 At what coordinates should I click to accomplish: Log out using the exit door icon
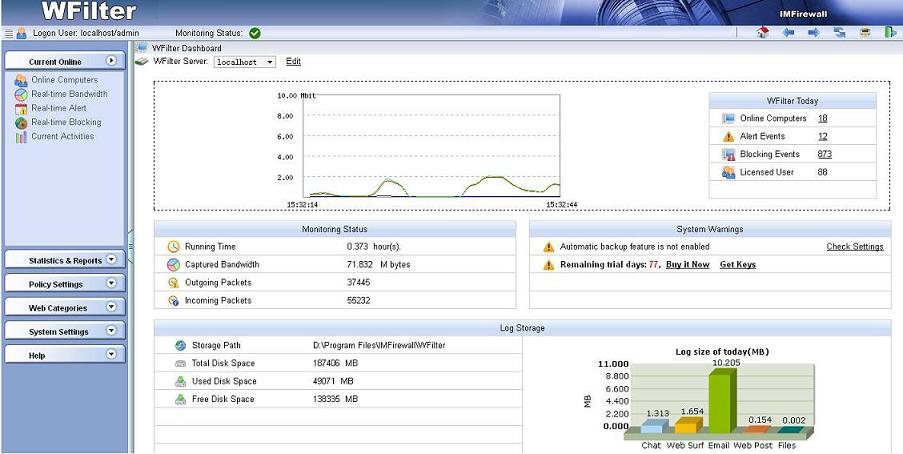890,33
